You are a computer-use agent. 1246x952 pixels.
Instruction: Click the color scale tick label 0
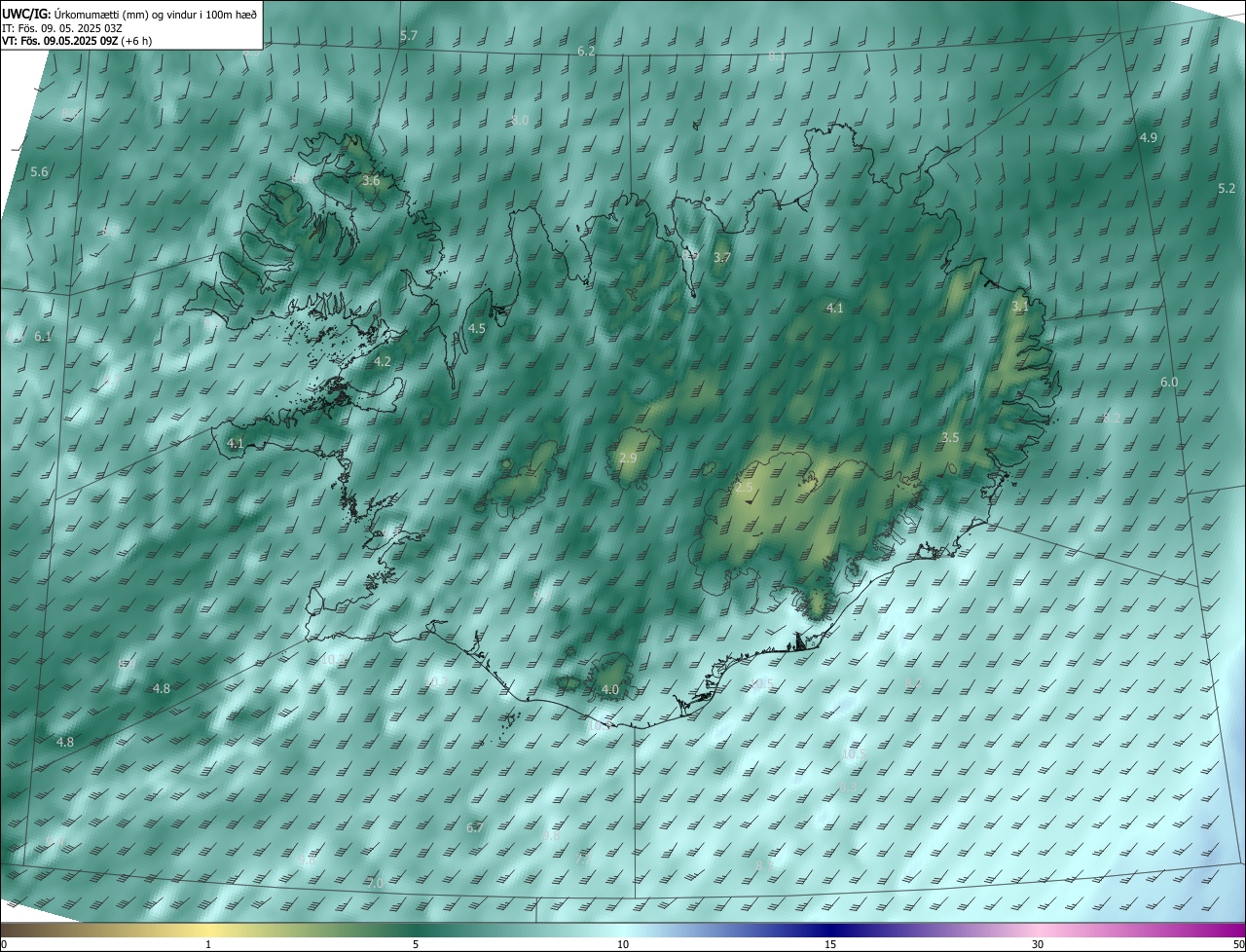(4, 945)
